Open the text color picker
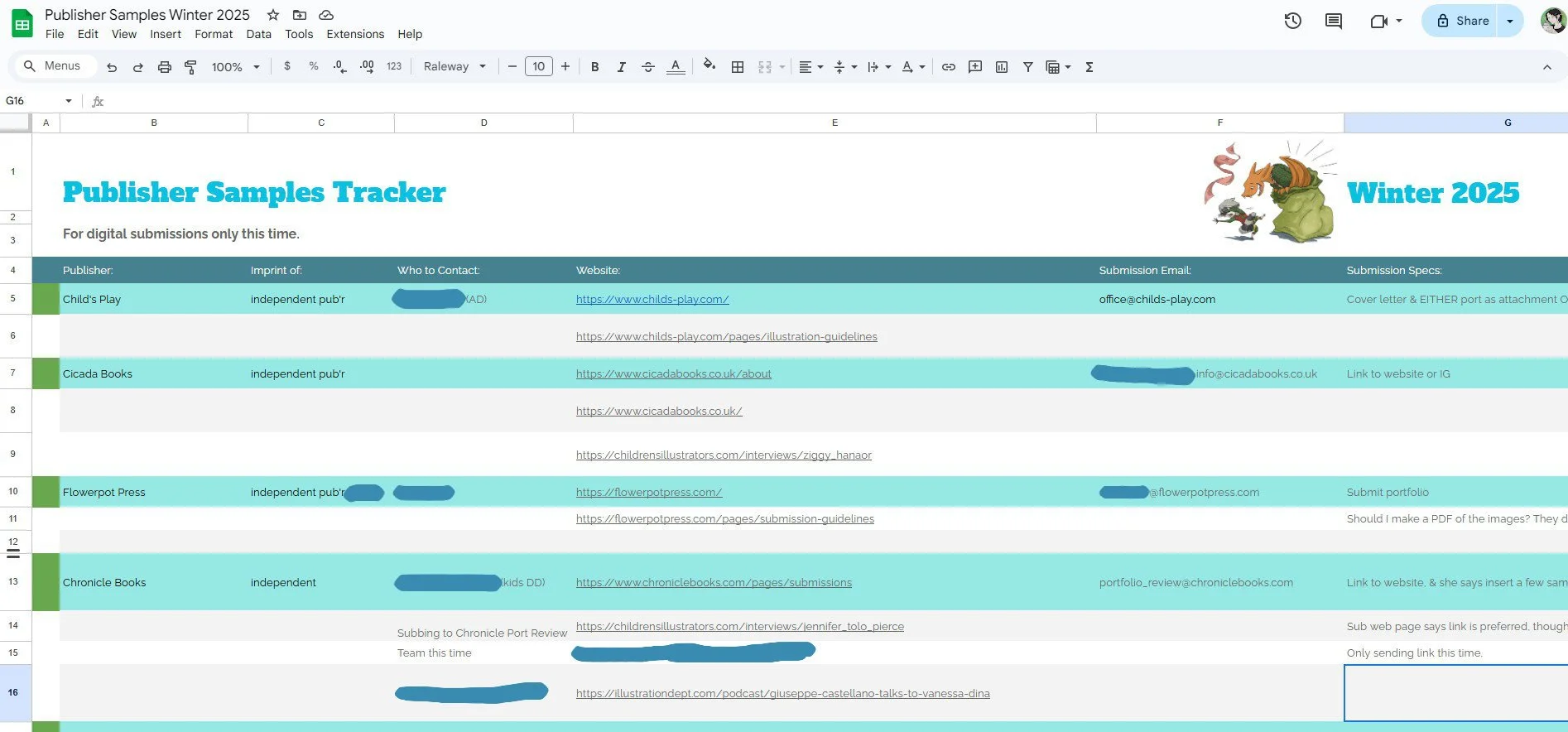The image size is (1568, 732). pos(676,67)
